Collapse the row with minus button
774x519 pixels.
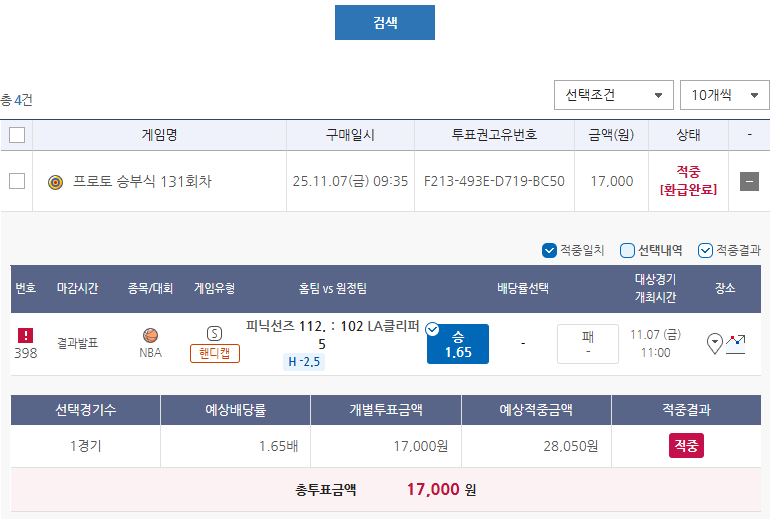749,181
